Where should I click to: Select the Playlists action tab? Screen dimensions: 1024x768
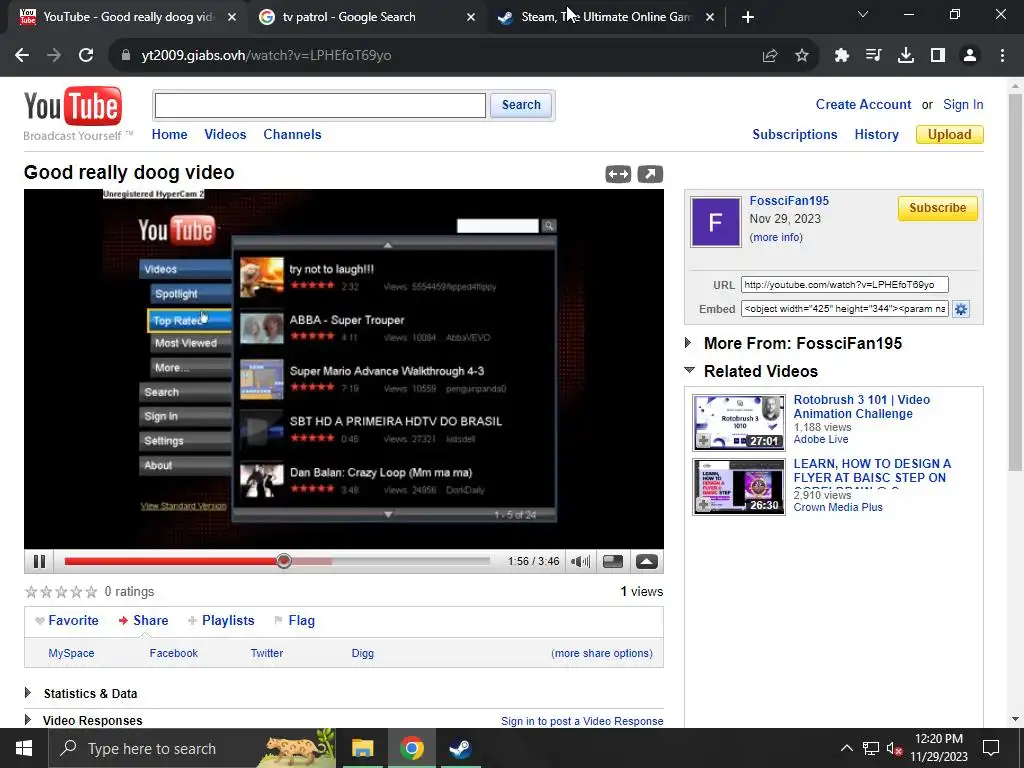point(221,620)
